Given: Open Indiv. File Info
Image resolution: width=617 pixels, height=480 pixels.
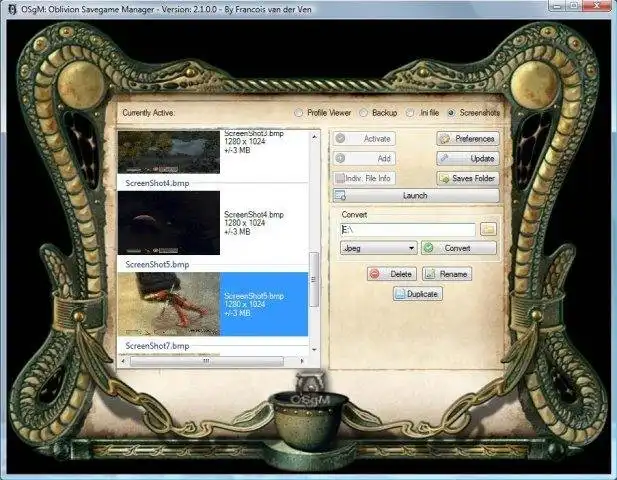Looking at the screenshot, I should coord(364,178).
